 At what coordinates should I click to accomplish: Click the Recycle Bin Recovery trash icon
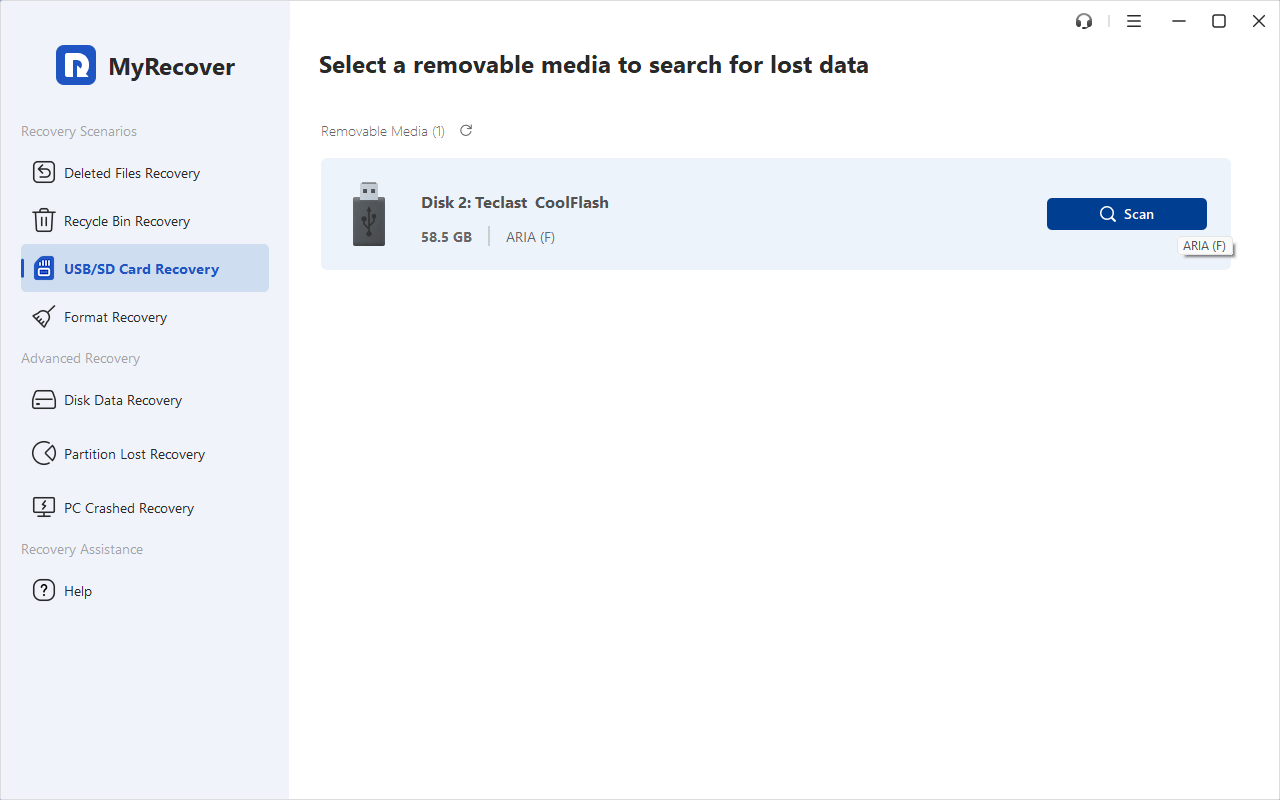coord(44,221)
